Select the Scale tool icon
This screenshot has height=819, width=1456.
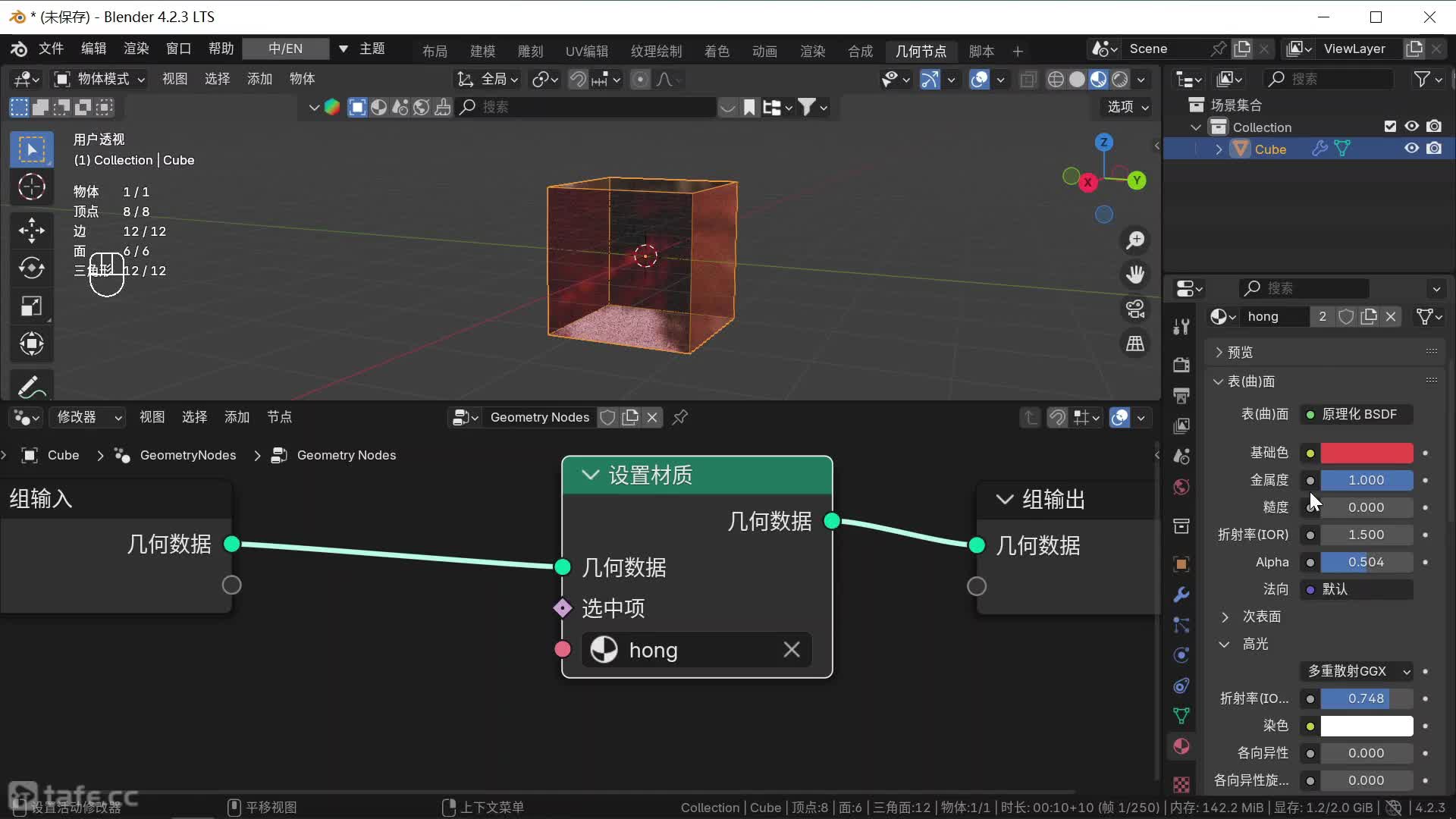pos(31,306)
